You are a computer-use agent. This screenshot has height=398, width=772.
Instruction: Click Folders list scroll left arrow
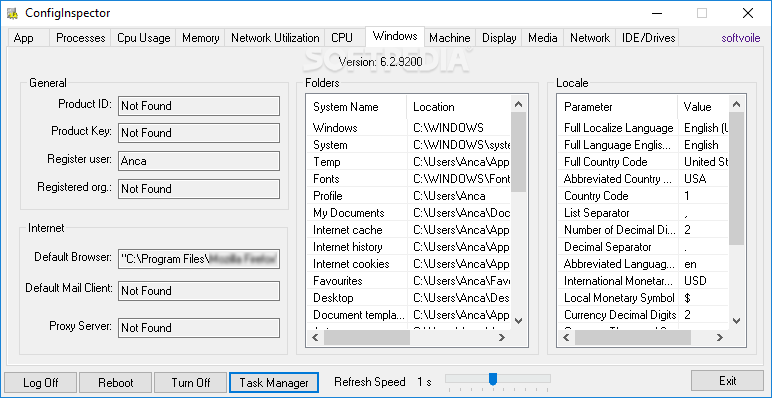tap(315, 337)
